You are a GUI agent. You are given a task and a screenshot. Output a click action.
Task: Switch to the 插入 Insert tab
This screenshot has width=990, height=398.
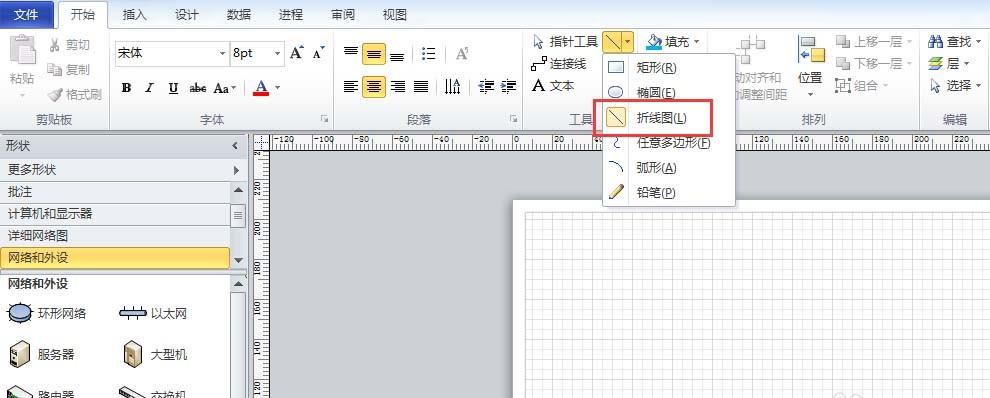pyautogui.click(x=134, y=15)
